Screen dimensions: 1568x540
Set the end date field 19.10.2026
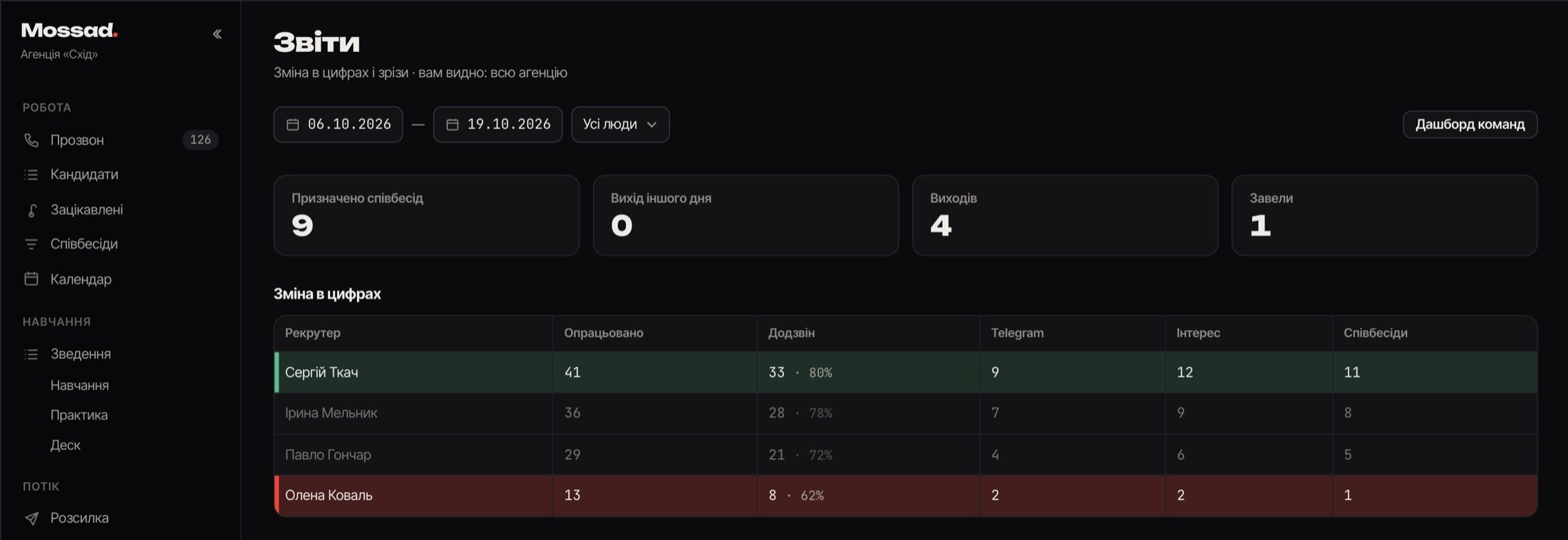[497, 125]
